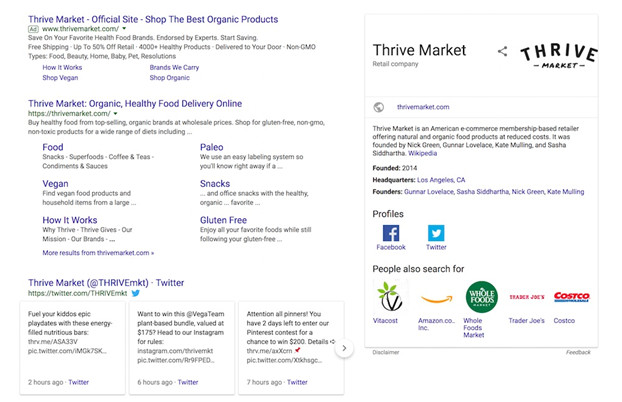This screenshot has height=402, width=622.
Task: Click More results from thrivemarket.com
Action: pyautogui.click(x=98, y=253)
